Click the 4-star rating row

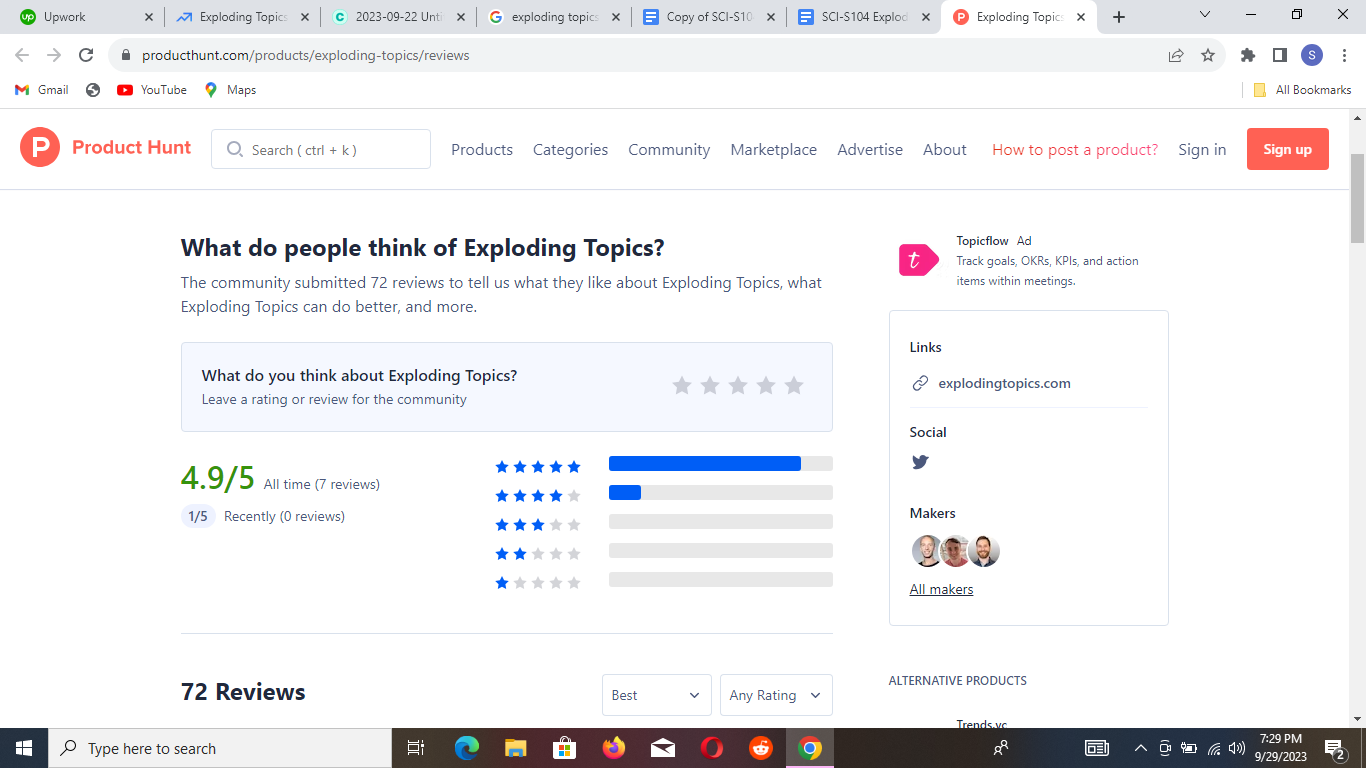[537, 494]
